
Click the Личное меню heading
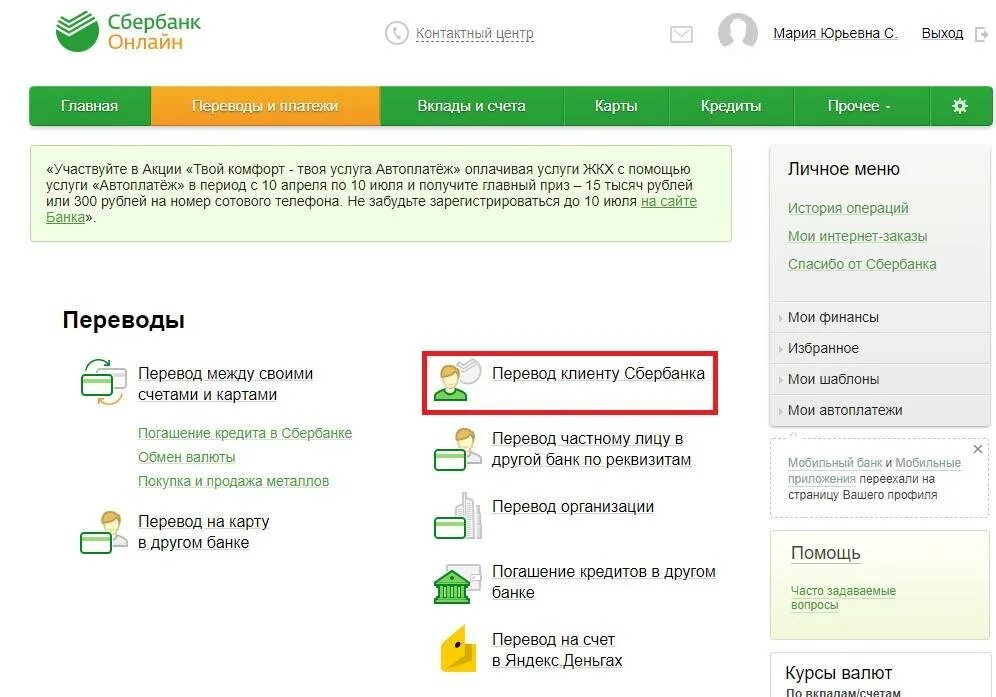844,169
